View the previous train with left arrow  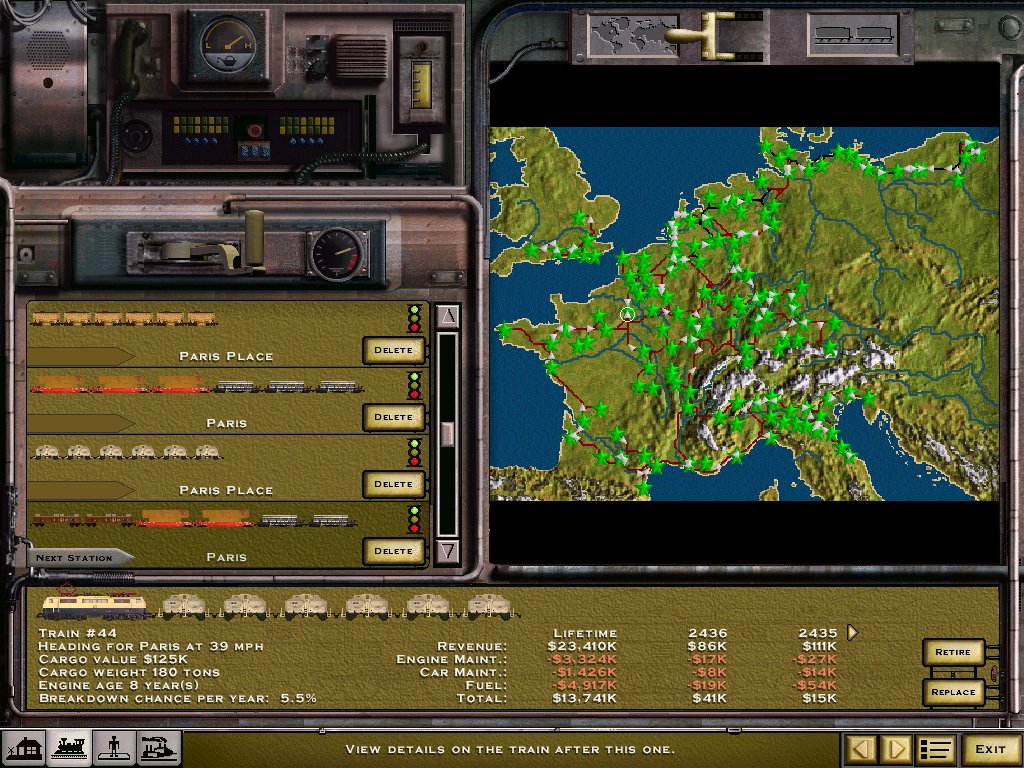click(861, 748)
